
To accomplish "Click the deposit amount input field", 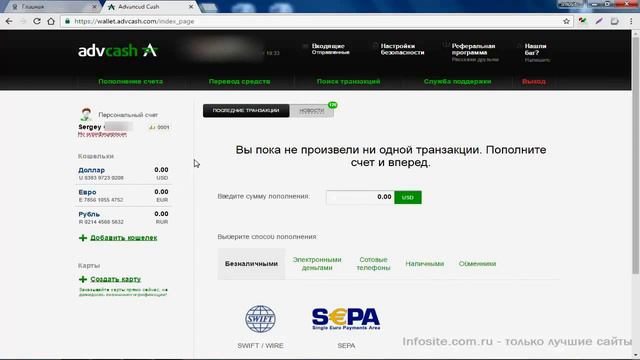I will (x=360, y=197).
